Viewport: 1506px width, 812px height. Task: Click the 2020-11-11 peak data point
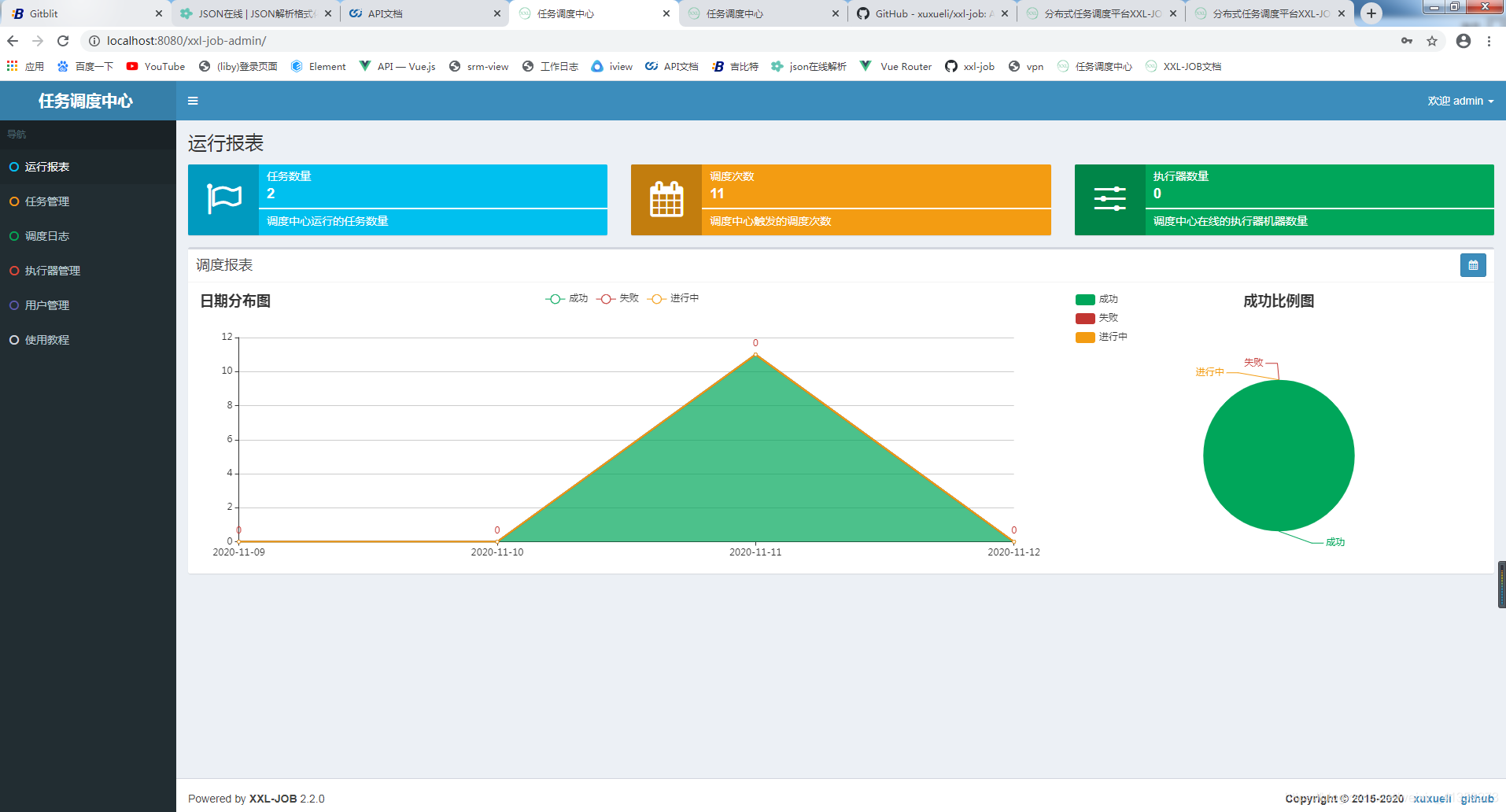pyautogui.click(x=755, y=355)
